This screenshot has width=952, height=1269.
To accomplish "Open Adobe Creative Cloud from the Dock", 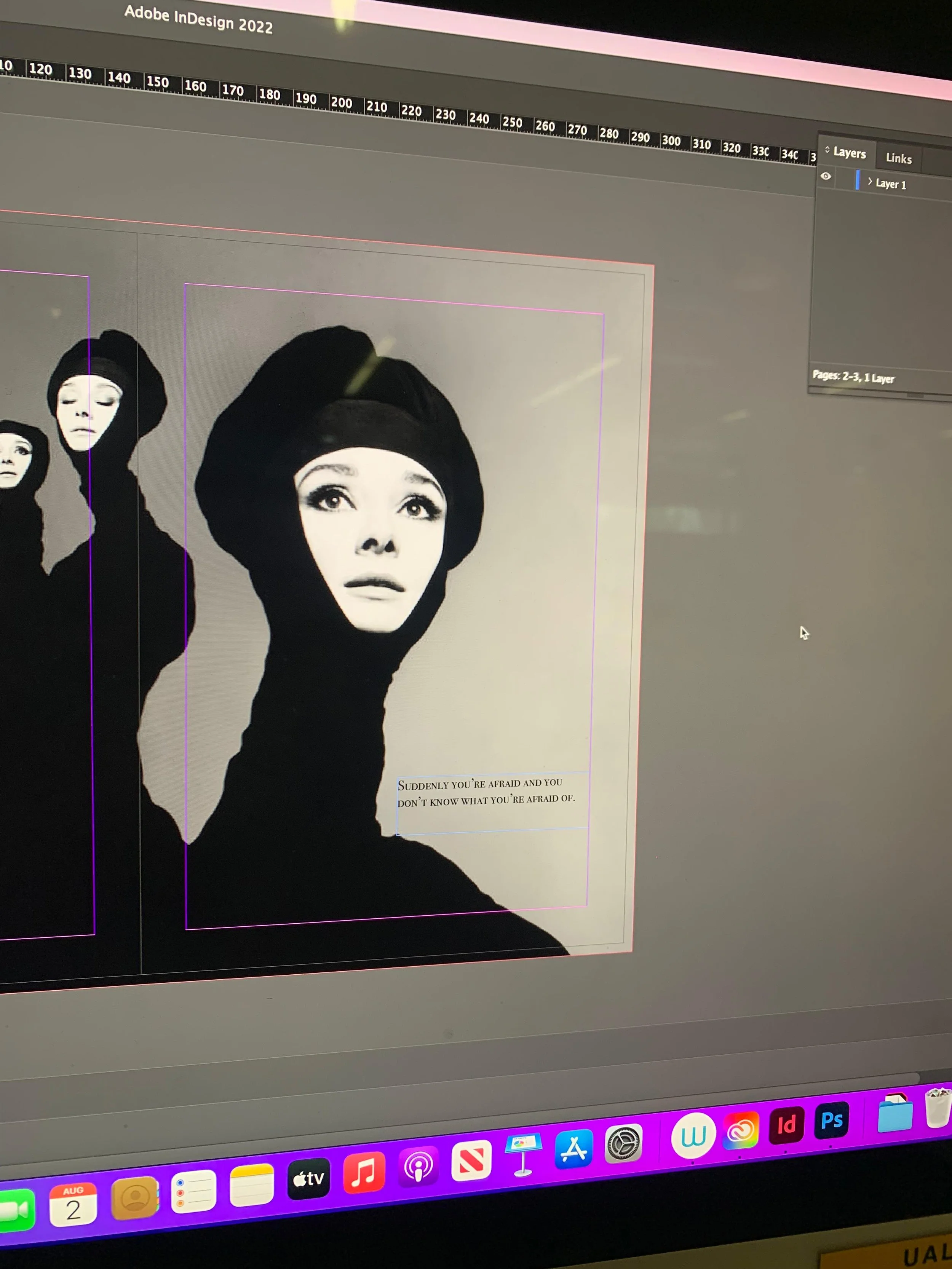I will tap(740, 1131).
